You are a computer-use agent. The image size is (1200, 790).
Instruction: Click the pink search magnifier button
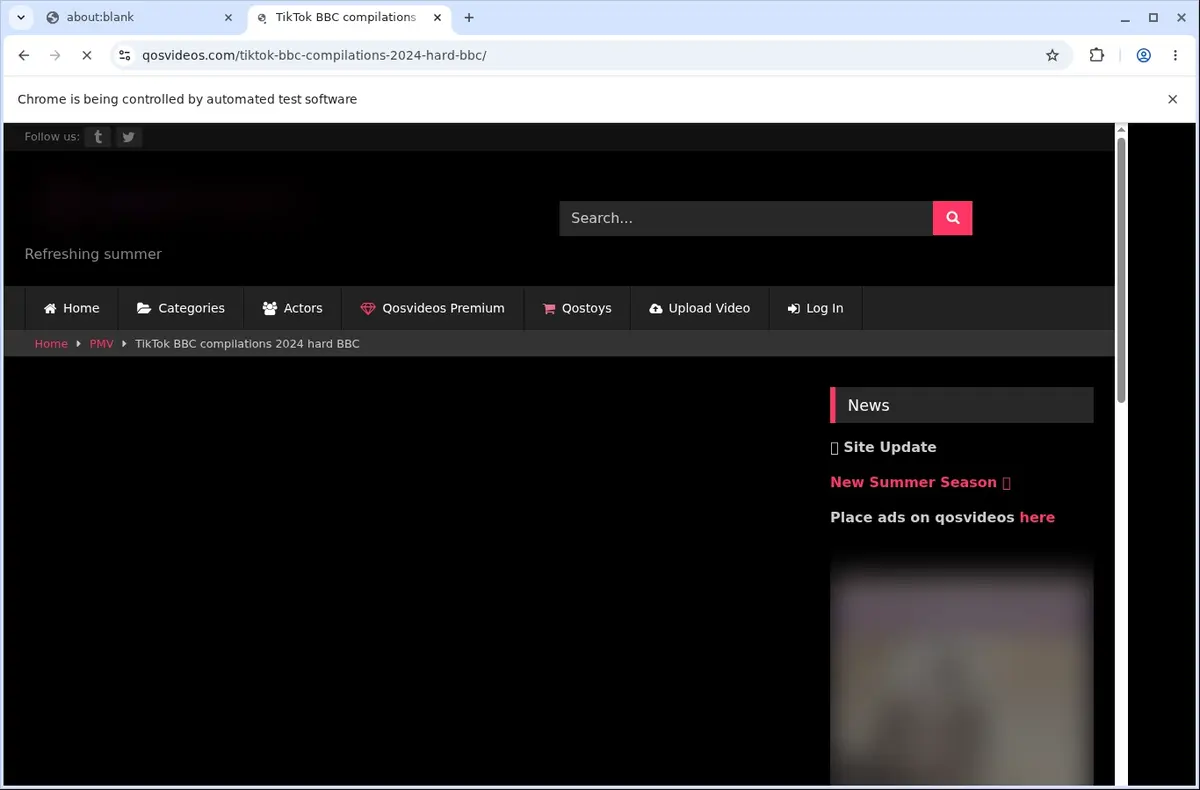[x=952, y=218]
